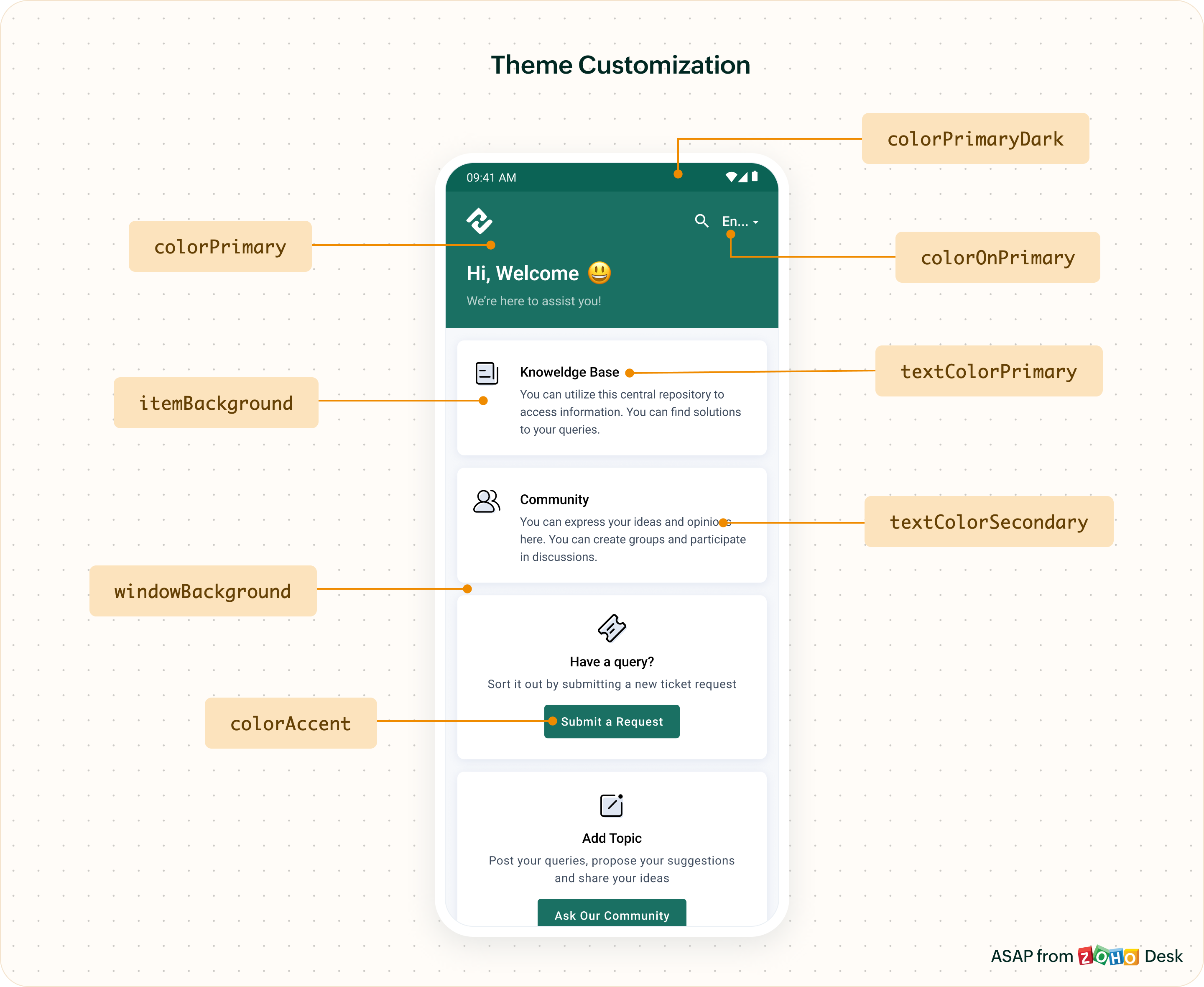Click the Knowledge Base article icon
Screen dimensions: 1204x987
pos(486,373)
